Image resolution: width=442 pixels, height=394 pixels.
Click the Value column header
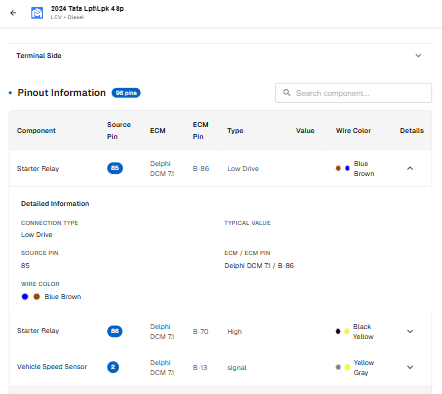(x=305, y=131)
